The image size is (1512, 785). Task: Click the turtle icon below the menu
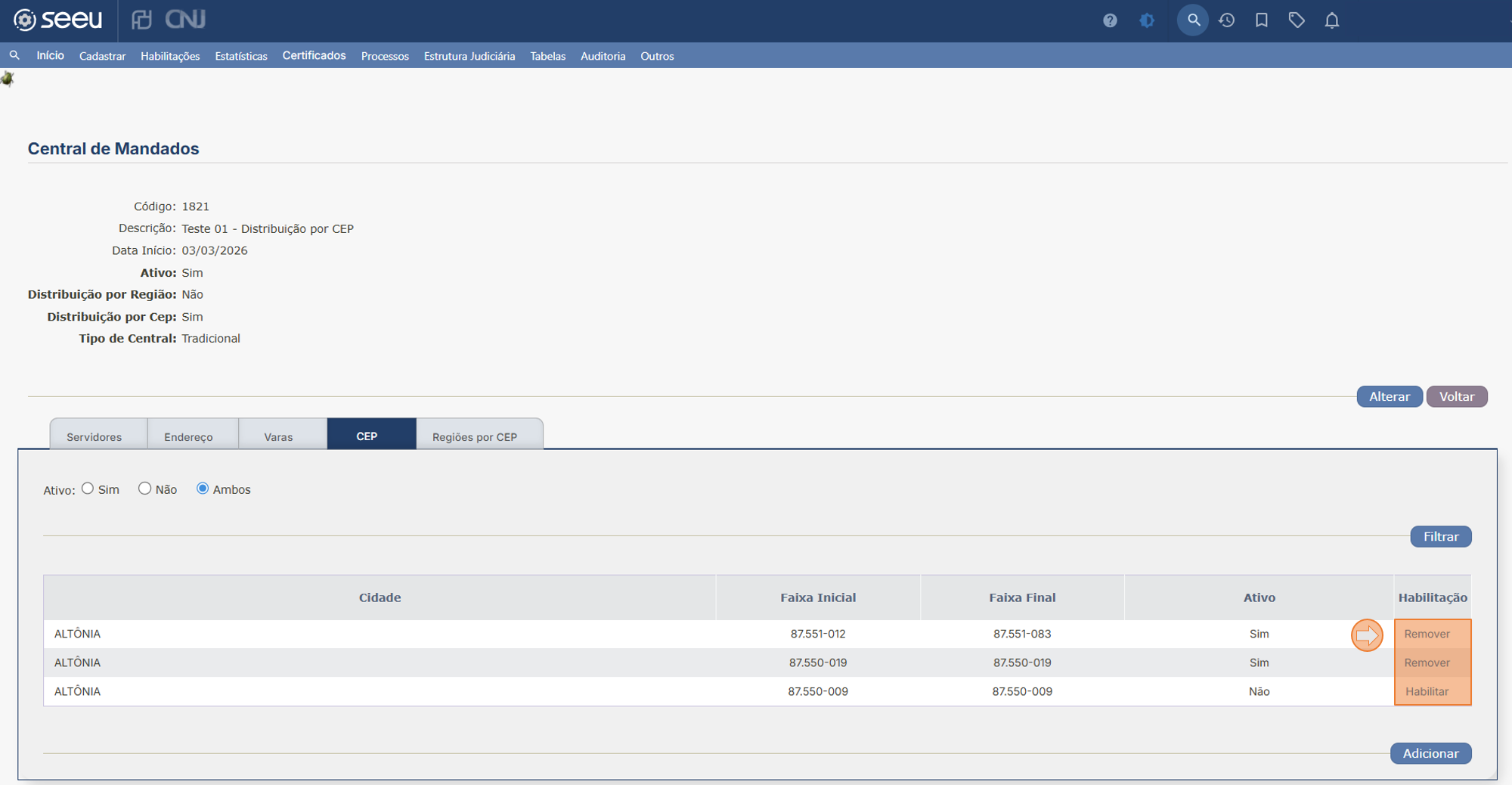pyautogui.click(x=8, y=79)
